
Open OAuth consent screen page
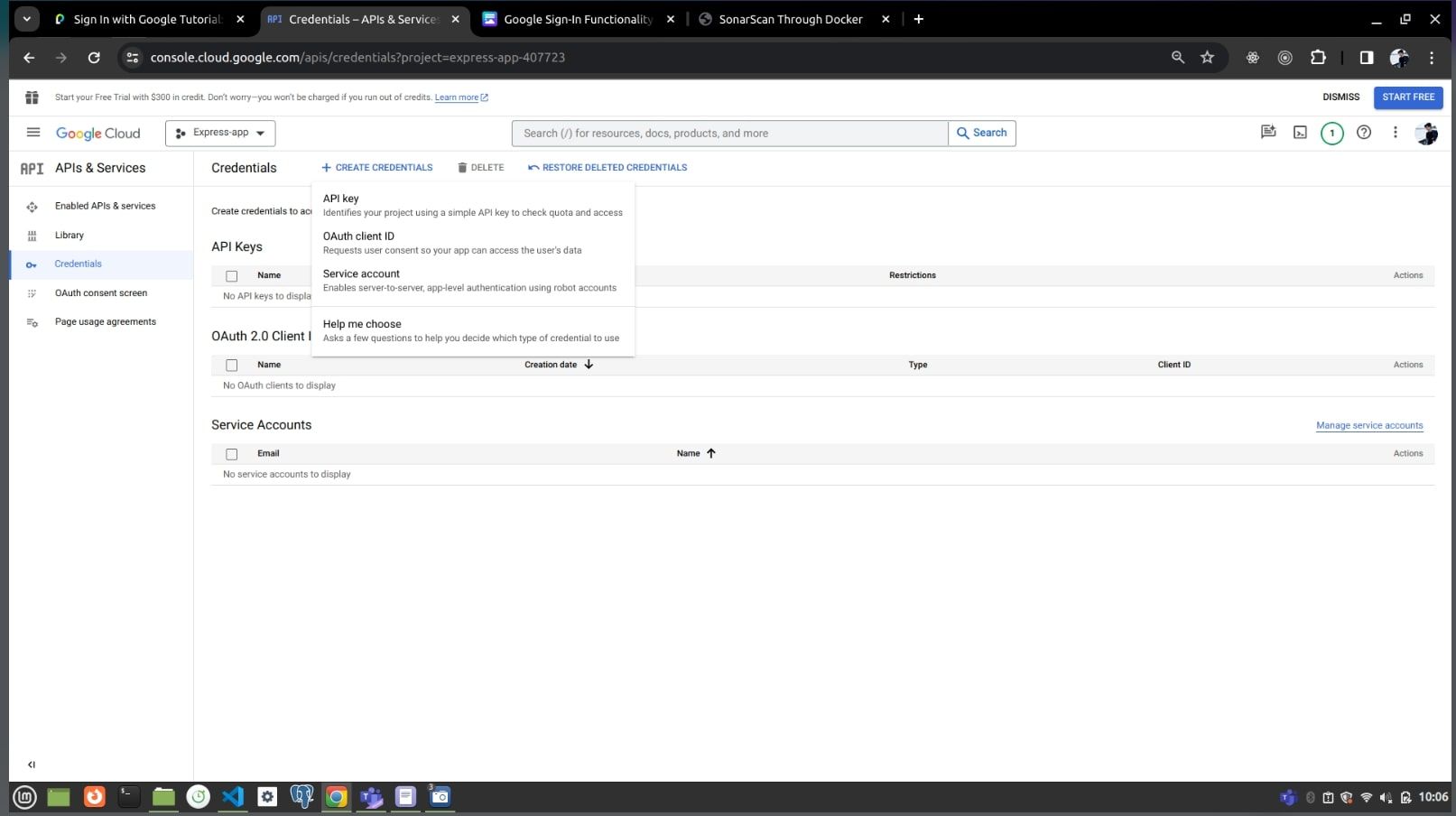point(101,292)
